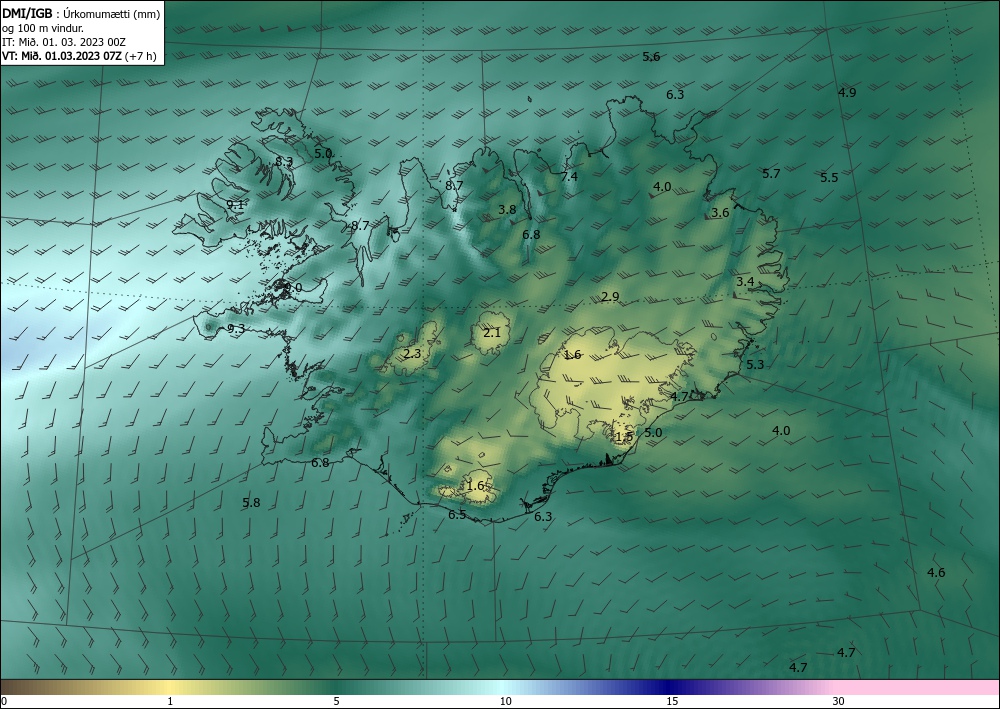This screenshot has height=709, width=1000.
Task: Click the 10 label on the colour scale
Action: pos(506,701)
